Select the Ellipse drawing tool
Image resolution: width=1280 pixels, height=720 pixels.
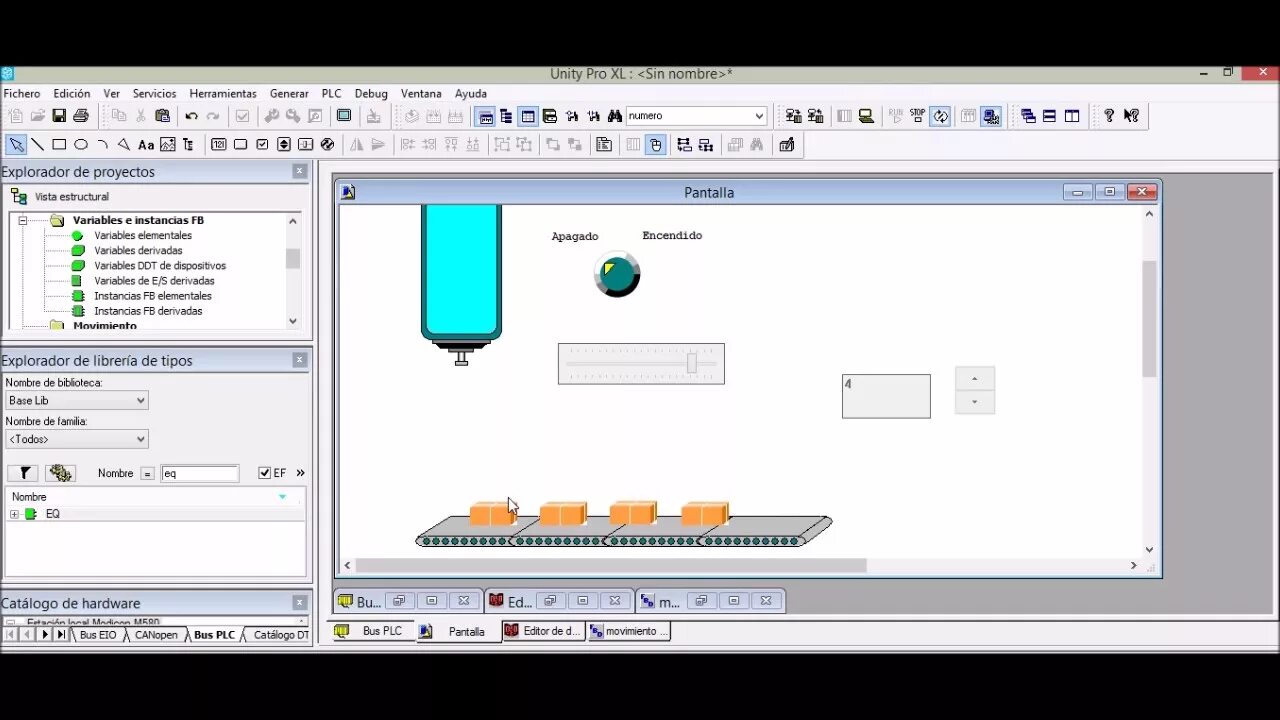point(81,145)
